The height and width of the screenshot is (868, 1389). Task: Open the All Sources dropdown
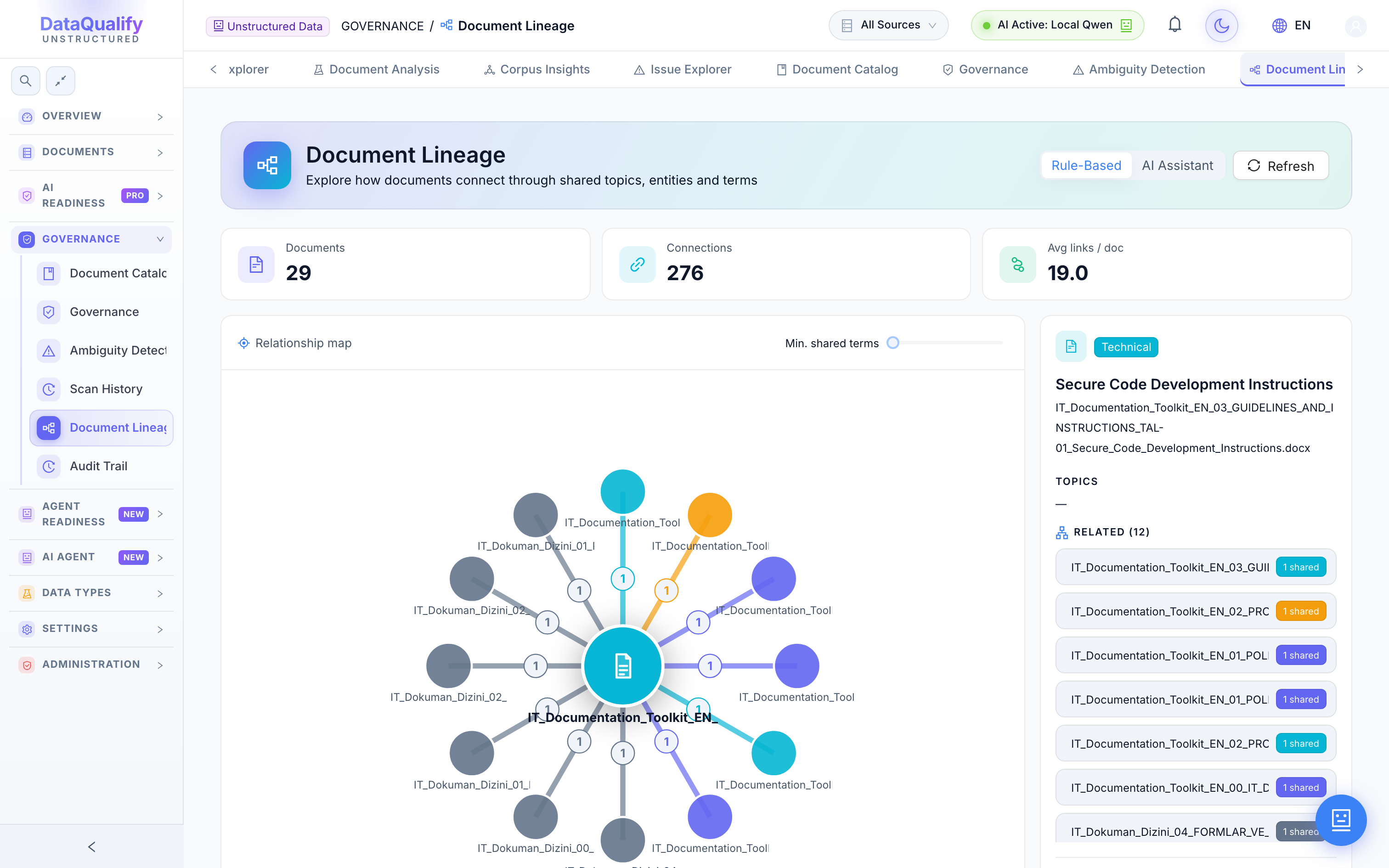(888, 25)
